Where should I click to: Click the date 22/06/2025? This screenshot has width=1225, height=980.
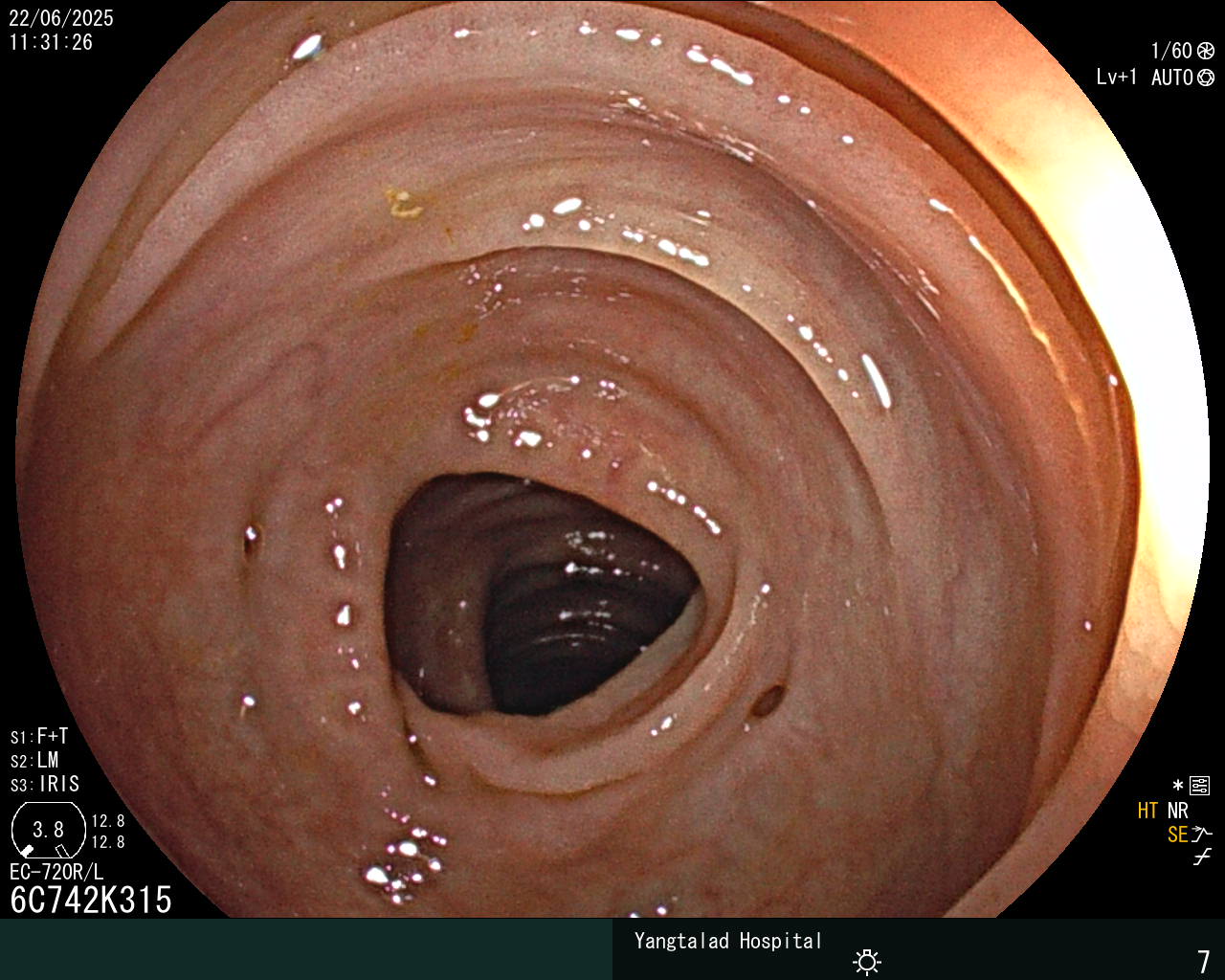click(x=61, y=18)
